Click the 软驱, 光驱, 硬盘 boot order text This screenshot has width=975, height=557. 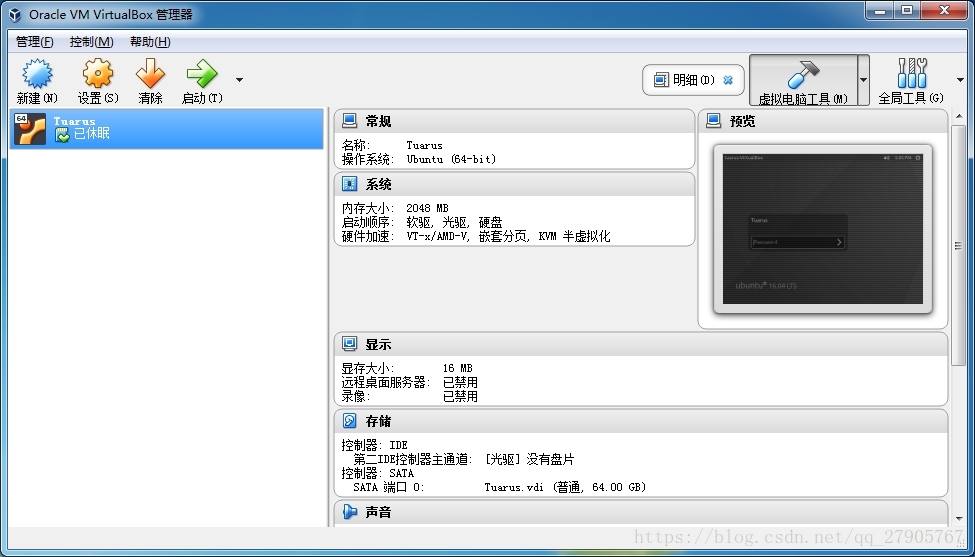(x=455, y=223)
